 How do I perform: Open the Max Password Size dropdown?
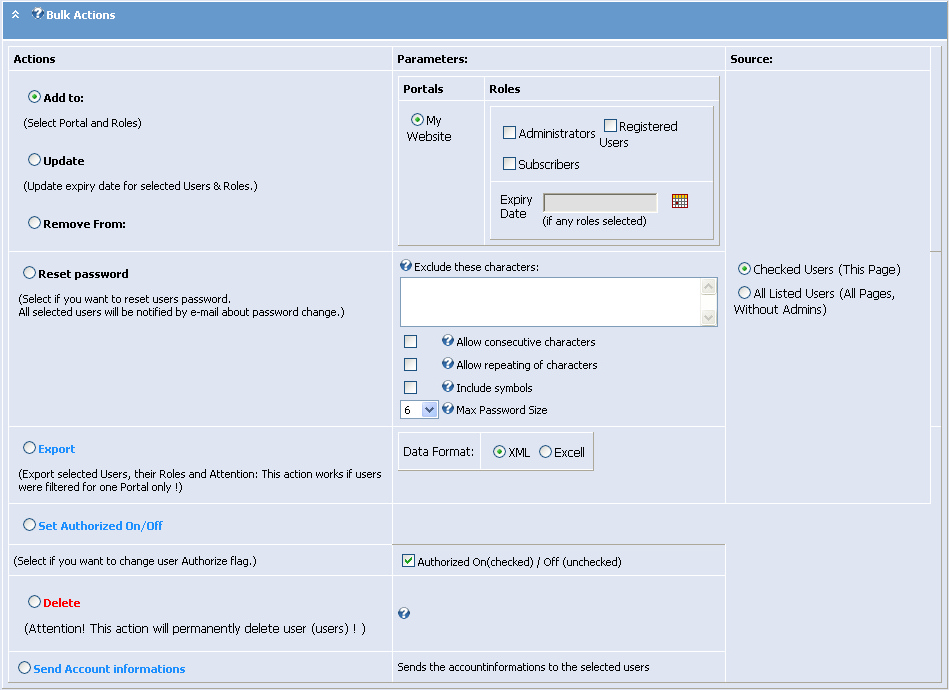(431, 409)
